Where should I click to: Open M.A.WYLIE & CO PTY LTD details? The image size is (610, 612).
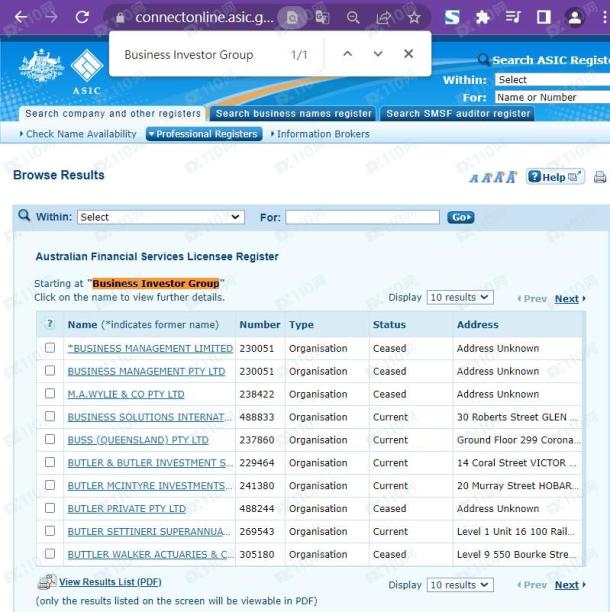coord(126,394)
